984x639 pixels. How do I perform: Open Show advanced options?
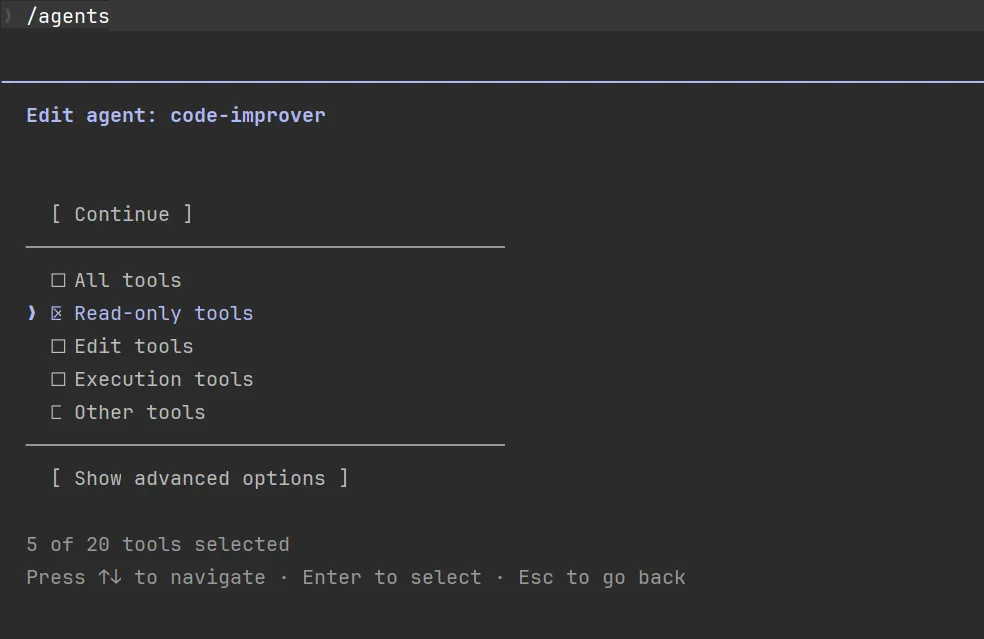click(200, 479)
